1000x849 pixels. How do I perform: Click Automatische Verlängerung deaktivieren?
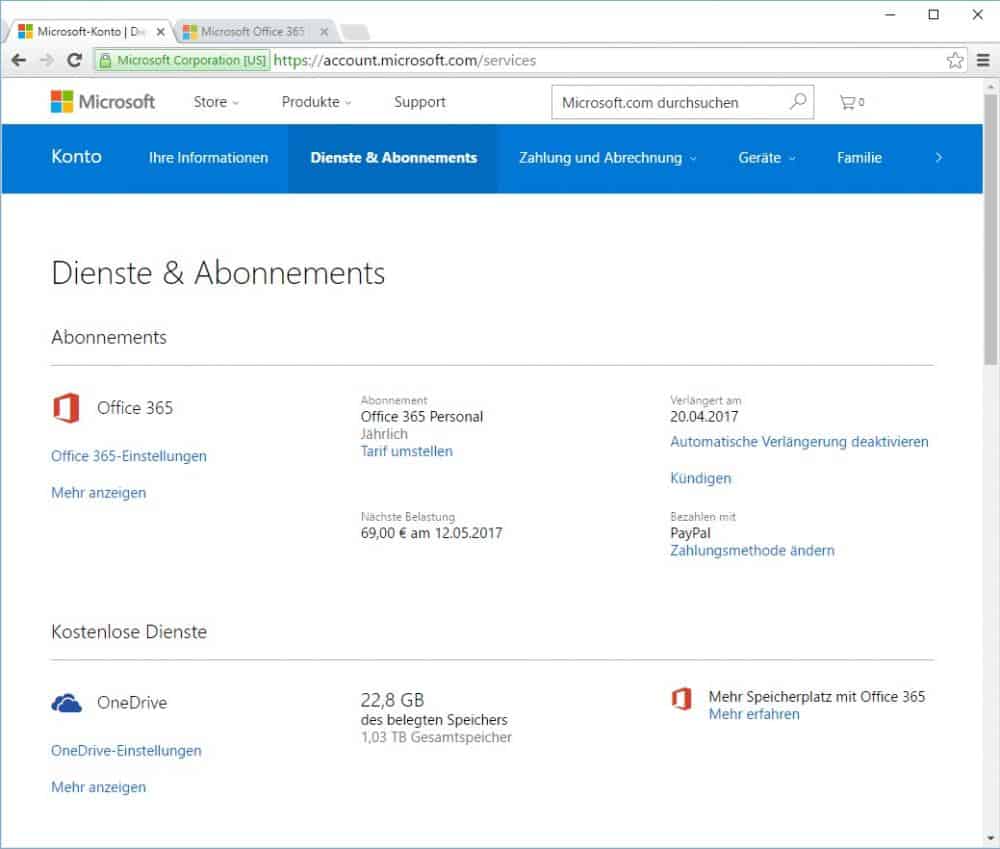[x=799, y=441]
